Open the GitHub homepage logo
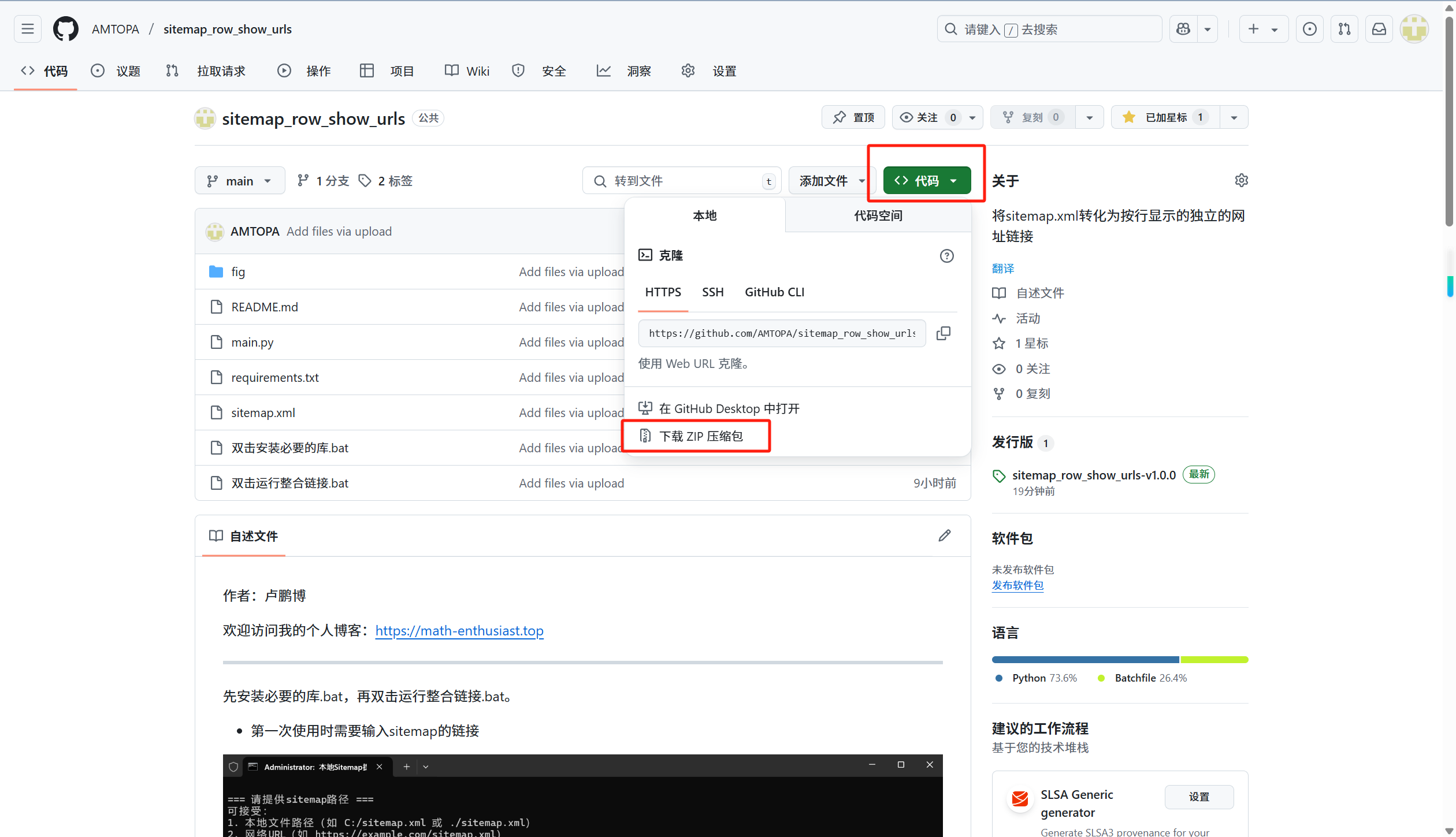This screenshot has height=837, width=1456. pyautogui.click(x=66, y=29)
